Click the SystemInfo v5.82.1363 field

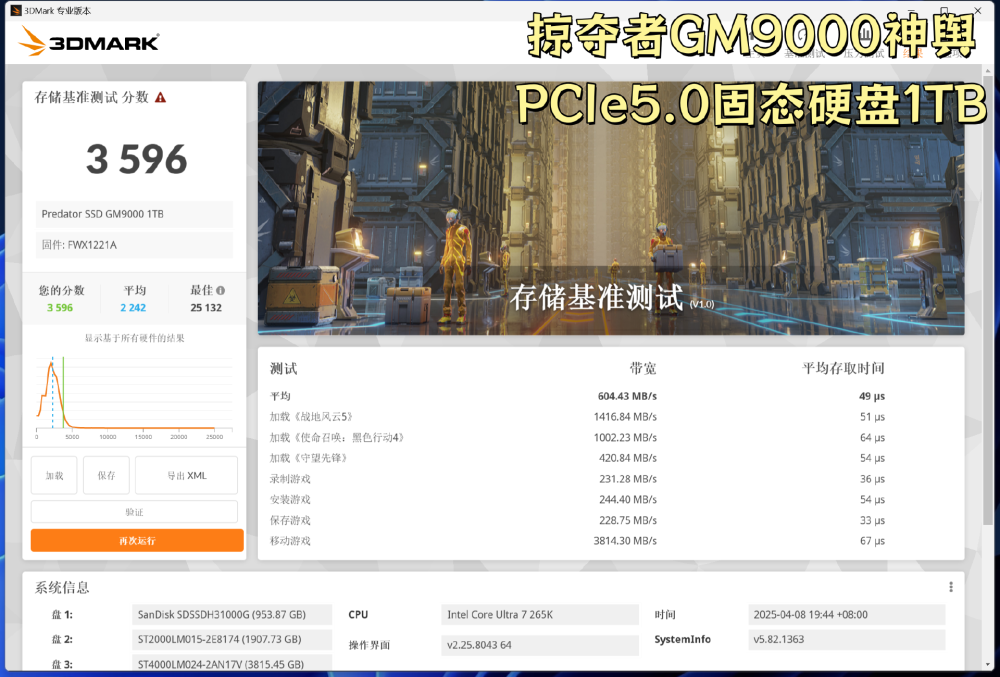click(846, 639)
